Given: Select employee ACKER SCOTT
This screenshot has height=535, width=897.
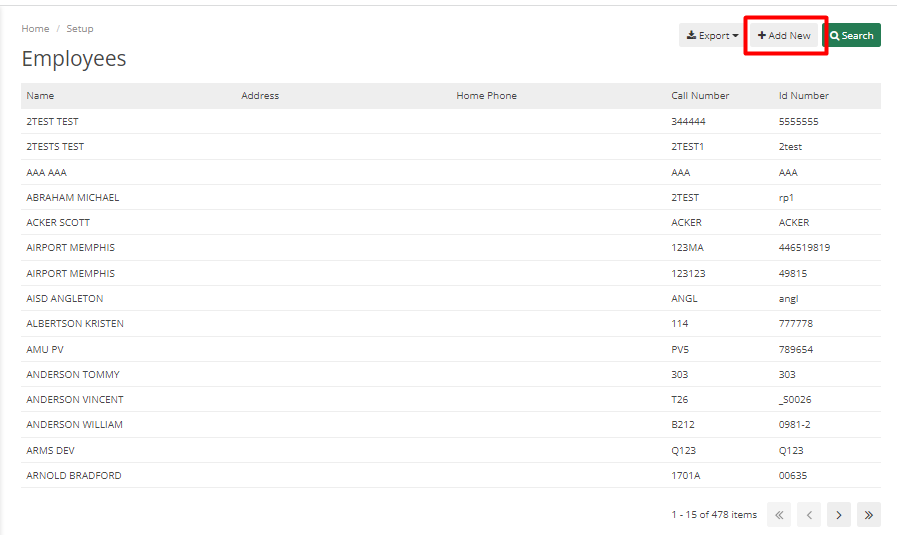Looking at the screenshot, I should (x=58, y=223).
